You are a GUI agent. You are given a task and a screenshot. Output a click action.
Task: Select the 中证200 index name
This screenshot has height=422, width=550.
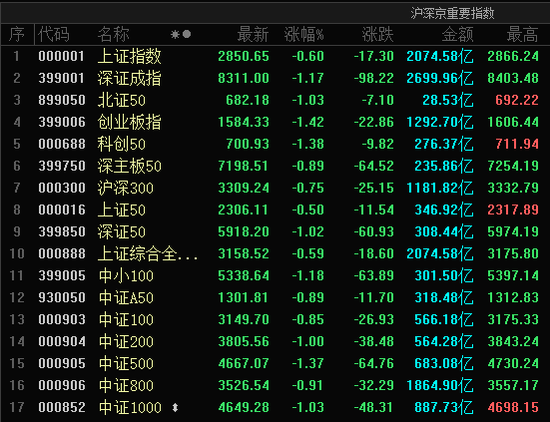coord(126,341)
